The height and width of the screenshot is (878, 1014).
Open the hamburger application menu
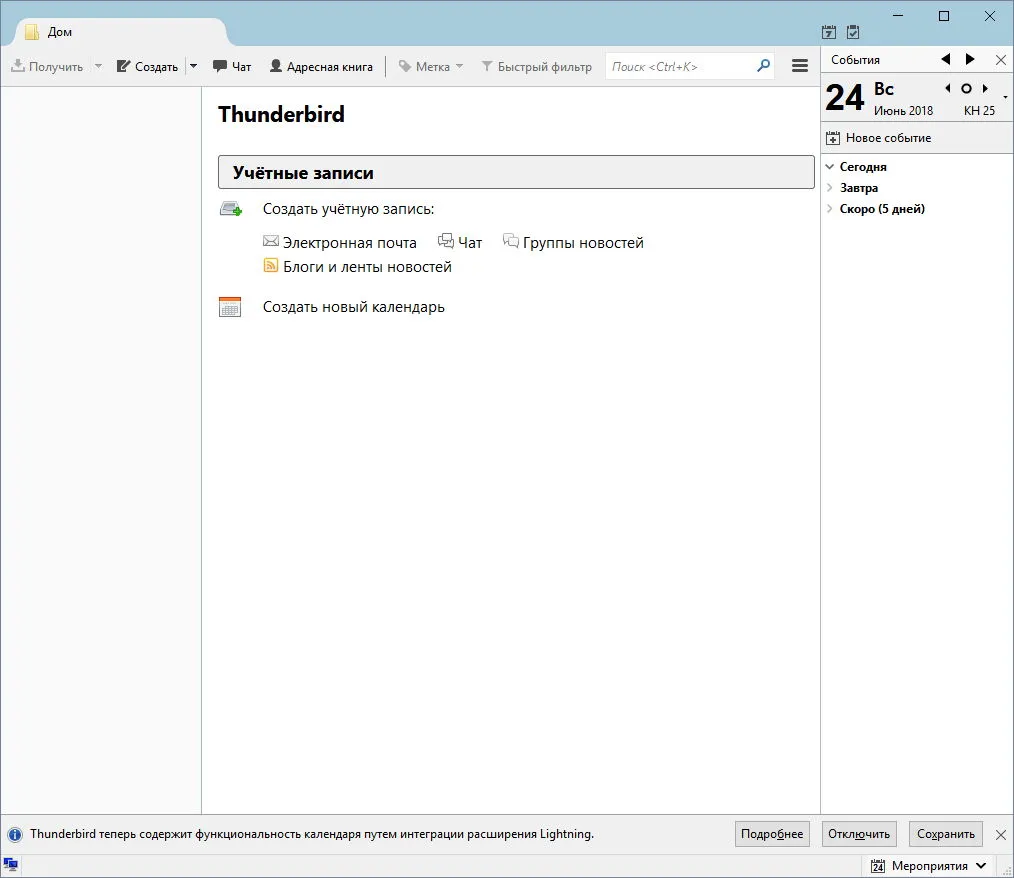[x=800, y=66]
